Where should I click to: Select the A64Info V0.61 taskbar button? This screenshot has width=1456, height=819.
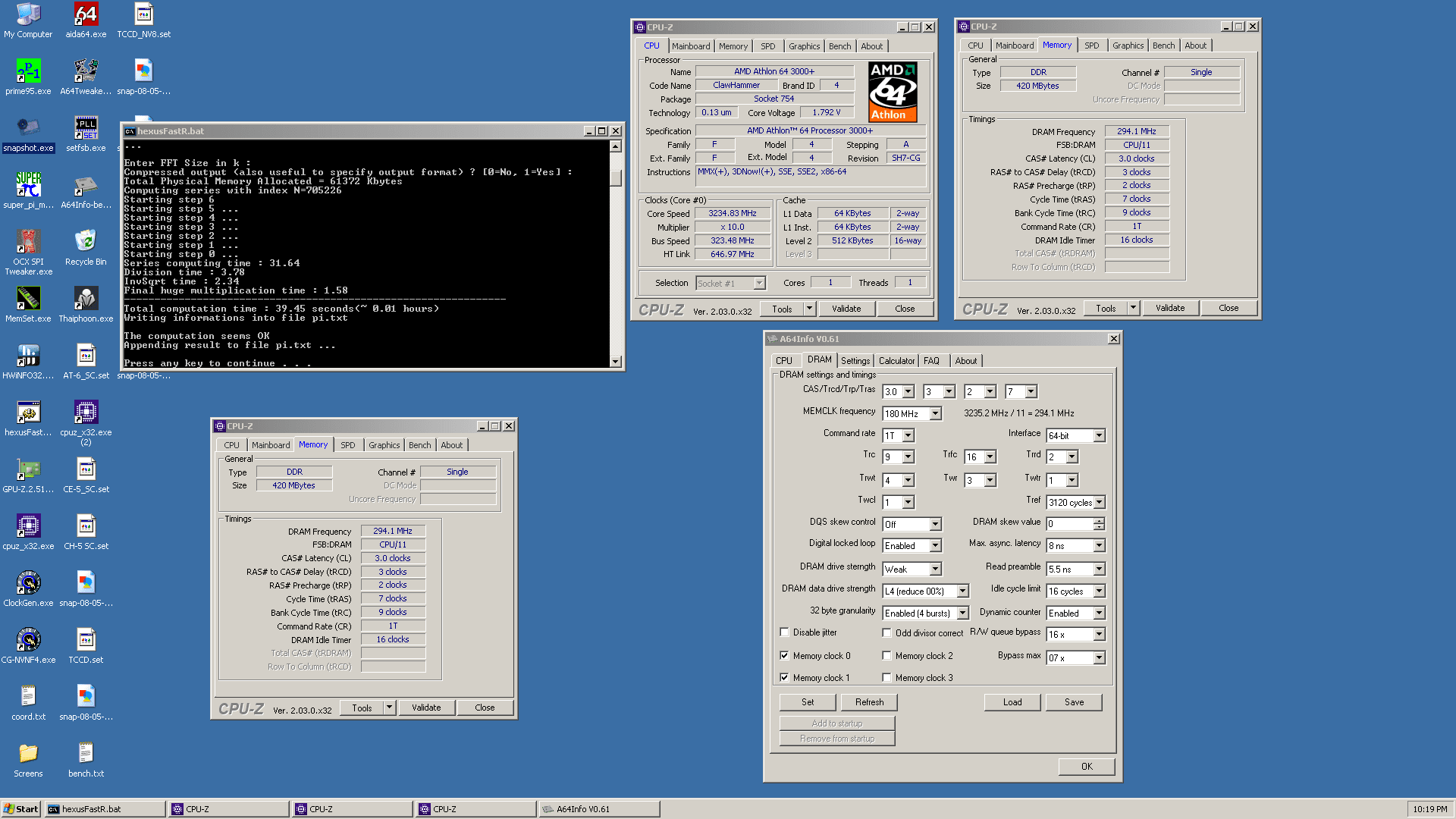[x=599, y=809]
